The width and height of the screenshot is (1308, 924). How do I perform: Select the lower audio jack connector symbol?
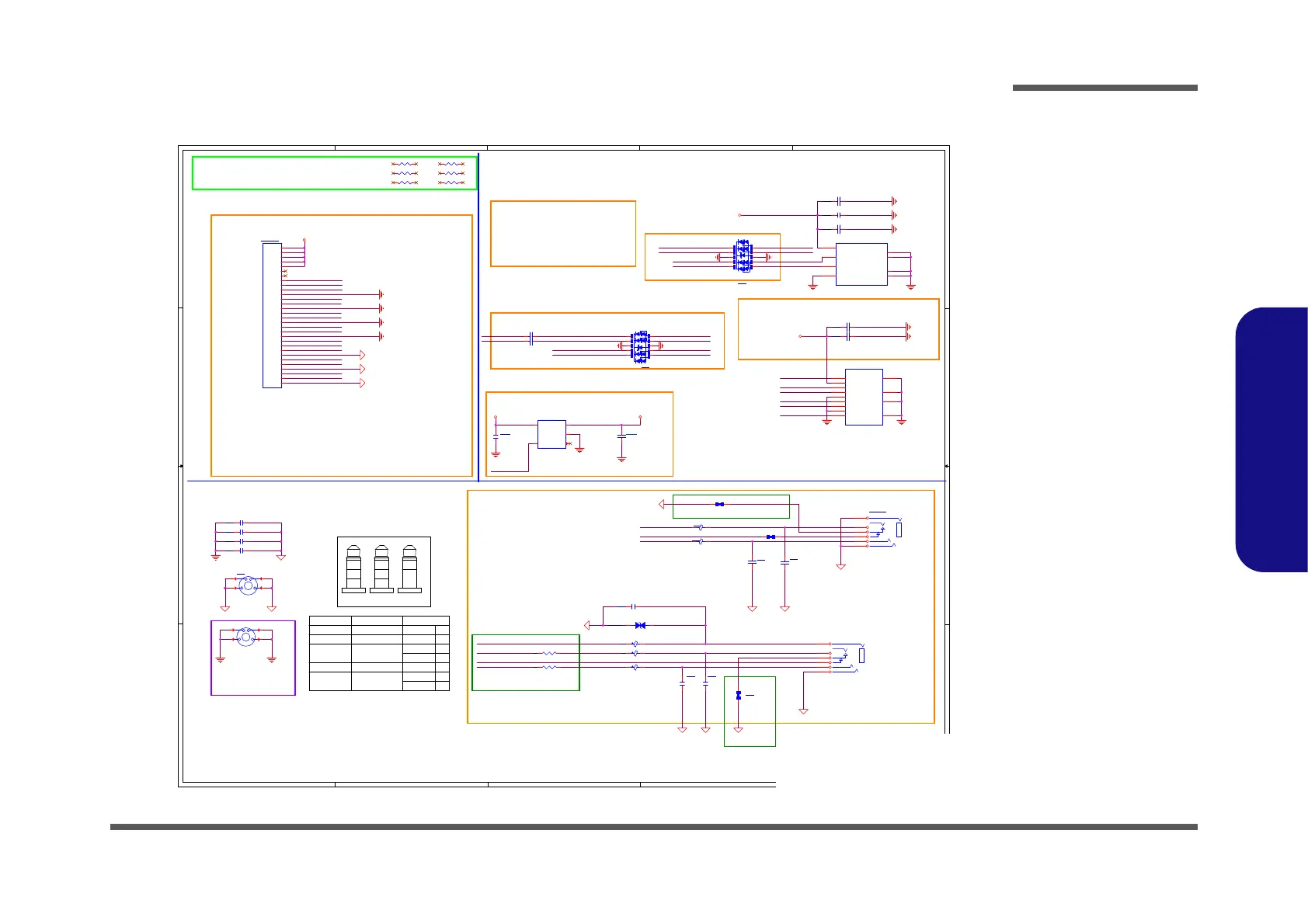(x=847, y=658)
